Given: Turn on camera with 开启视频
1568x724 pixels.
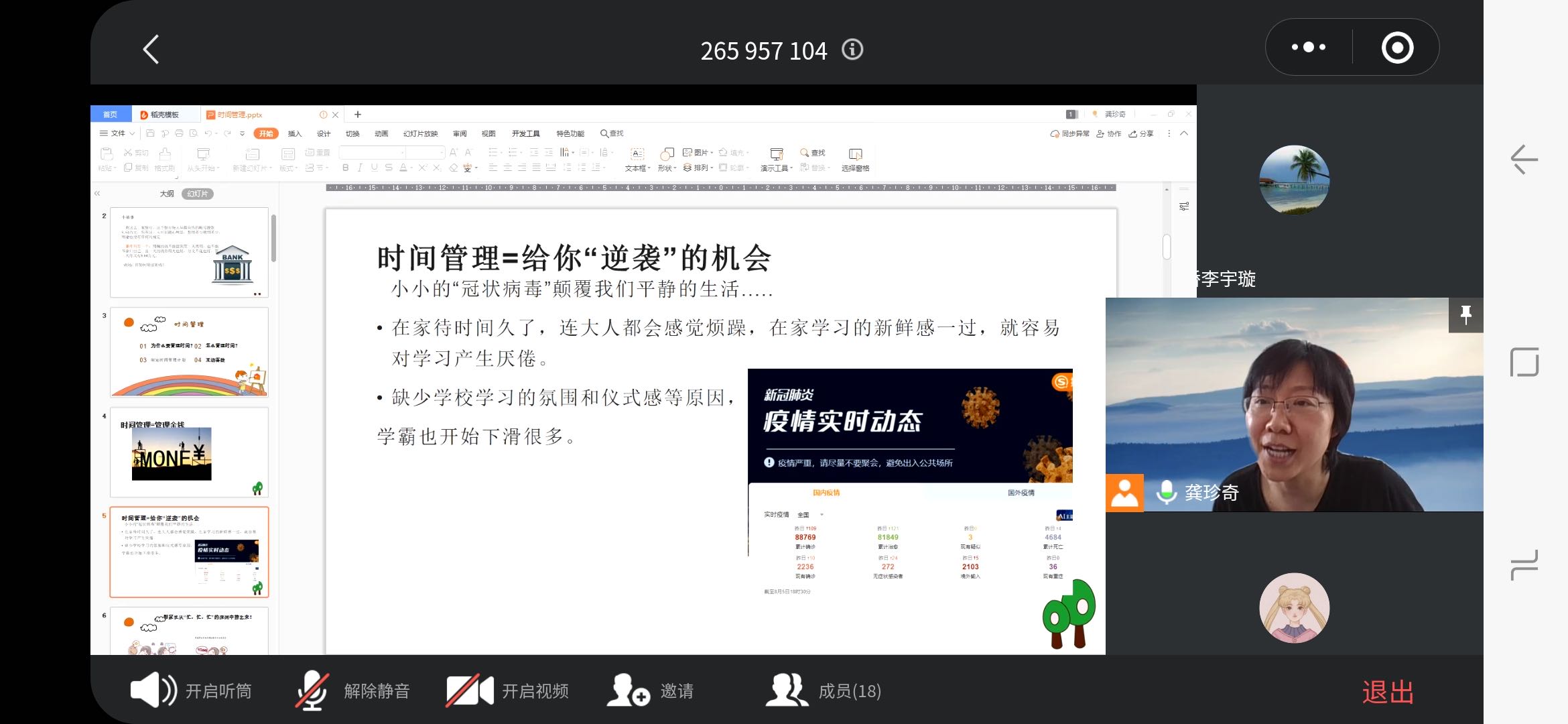Looking at the screenshot, I should pos(511,691).
